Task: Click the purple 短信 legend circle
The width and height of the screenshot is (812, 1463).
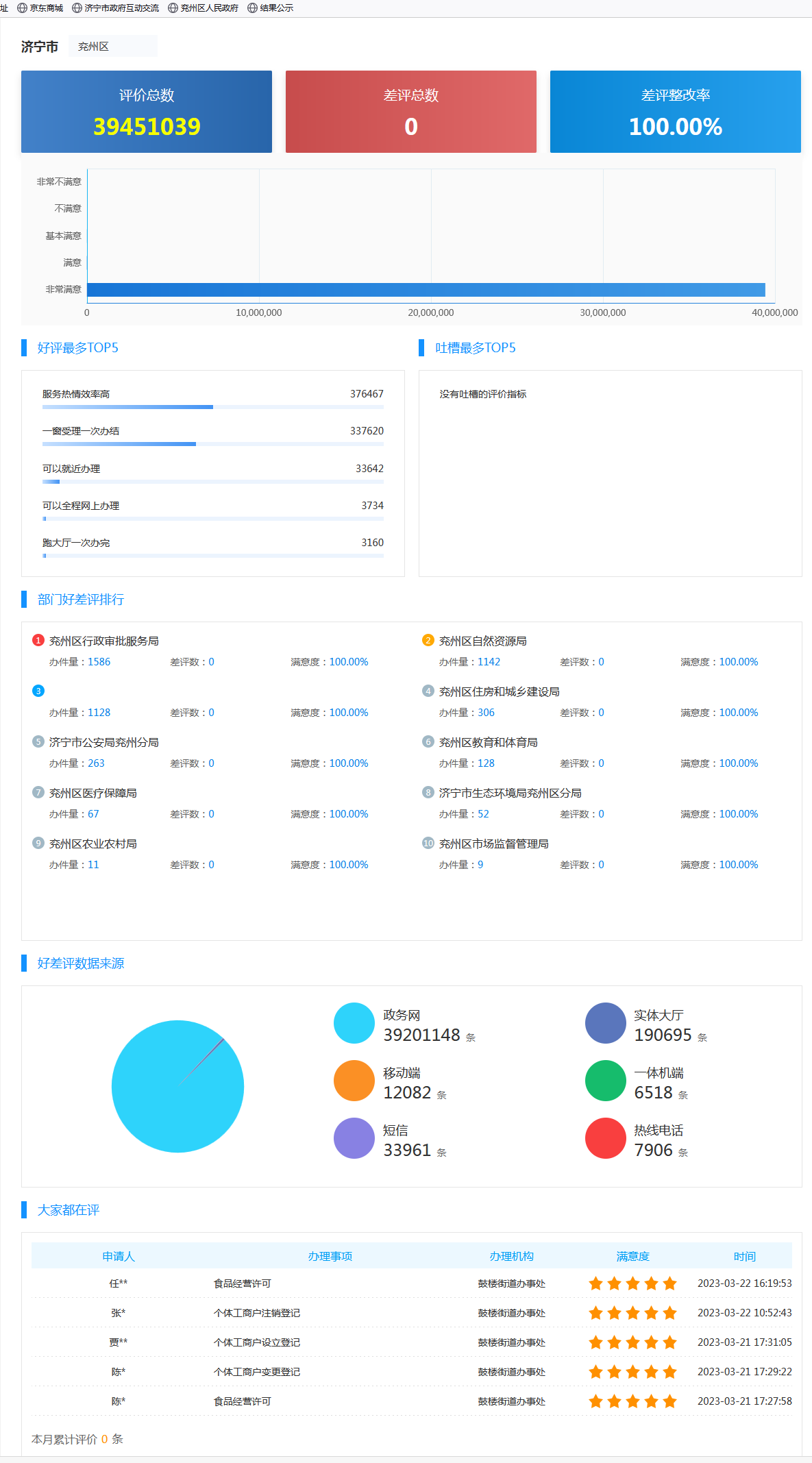Action: pyautogui.click(x=354, y=1138)
